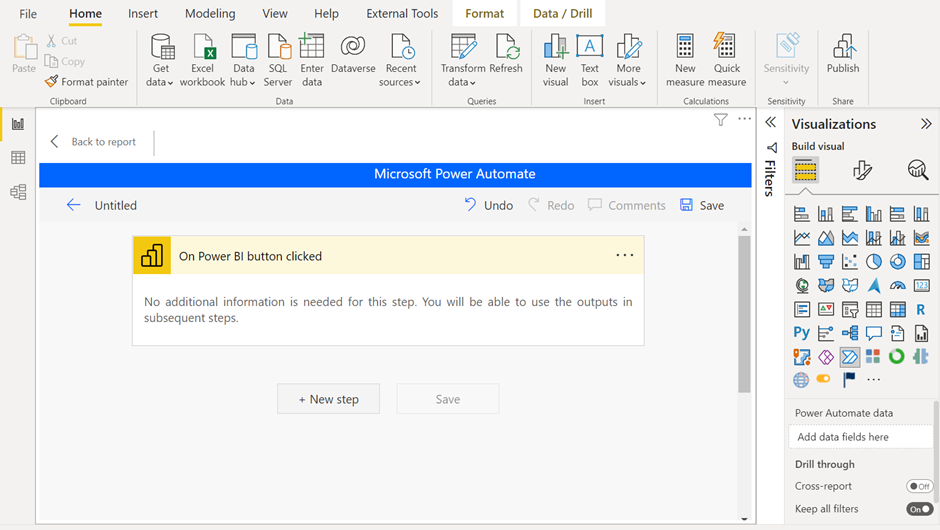Insert a Text box

[x=590, y=61]
